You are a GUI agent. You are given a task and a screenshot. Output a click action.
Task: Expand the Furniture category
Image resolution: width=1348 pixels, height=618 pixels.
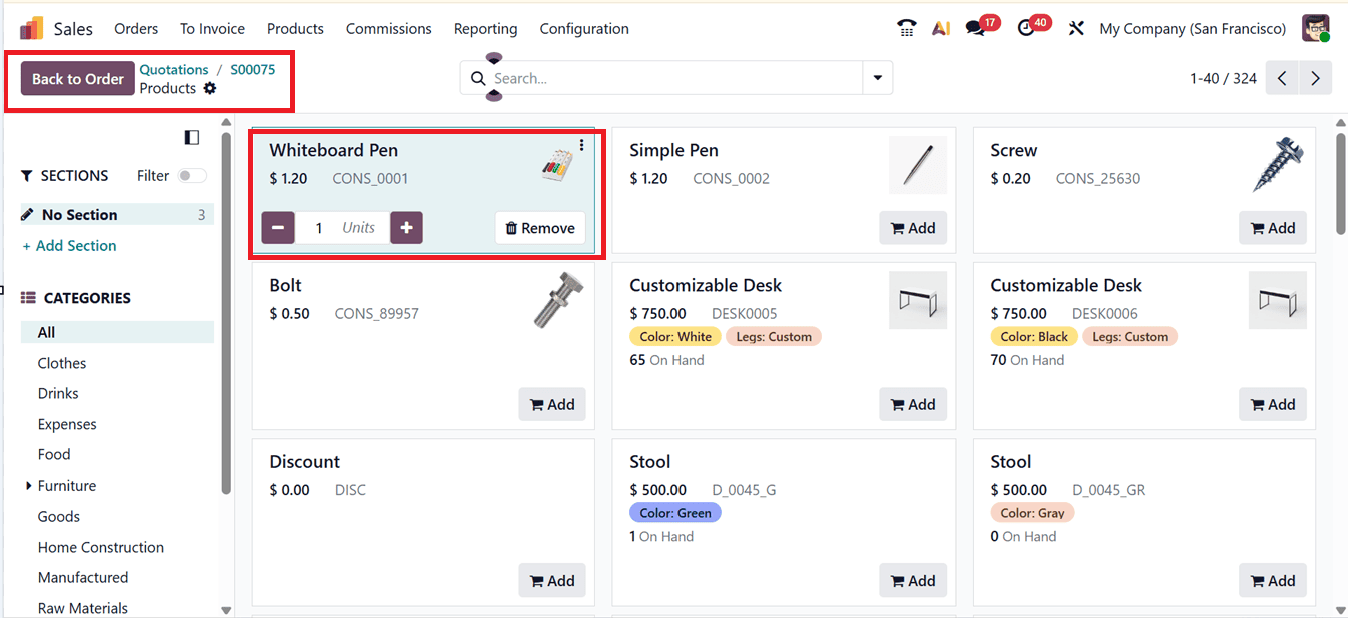(x=27, y=485)
